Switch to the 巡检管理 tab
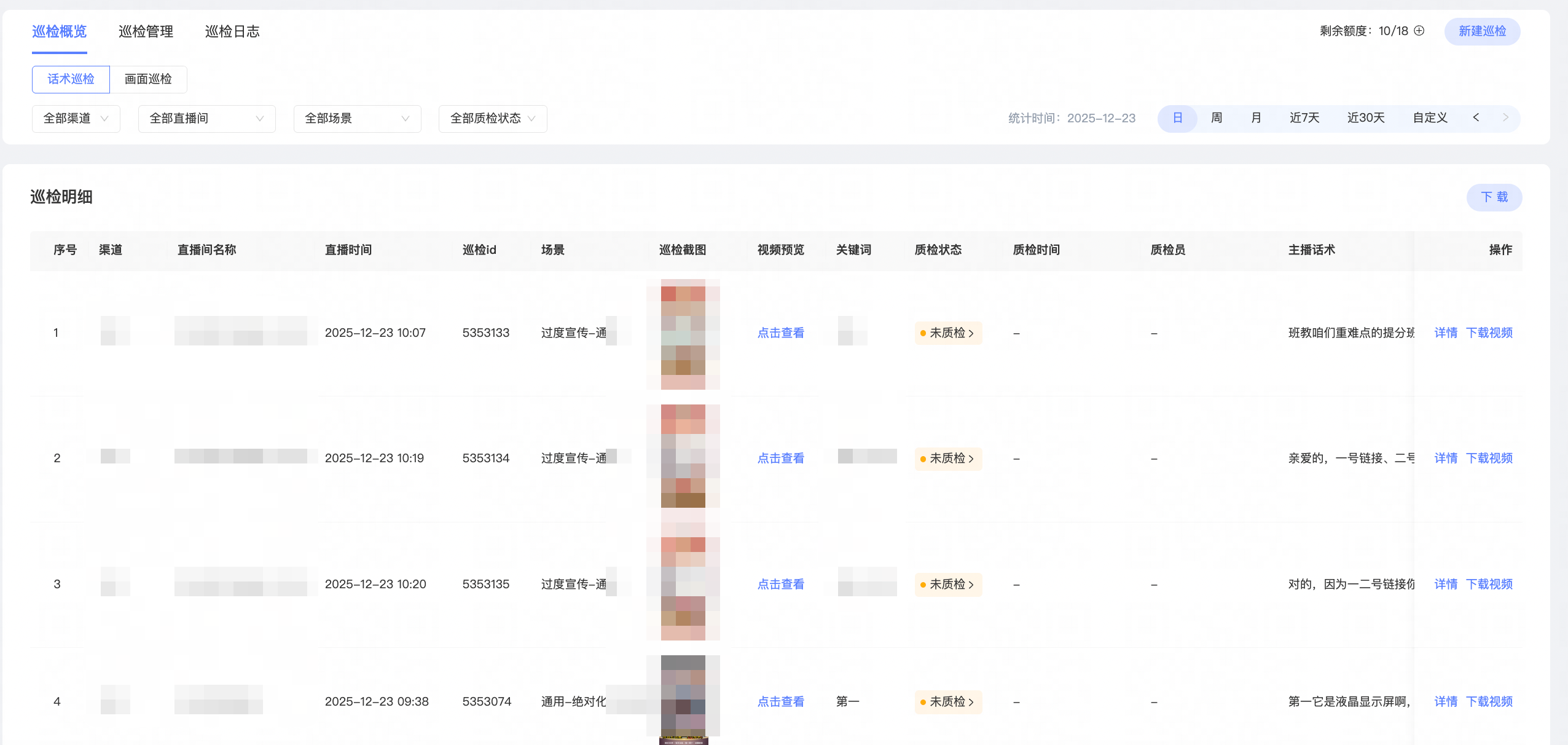Screen dimensions: 1568x745 coord(146,31)
